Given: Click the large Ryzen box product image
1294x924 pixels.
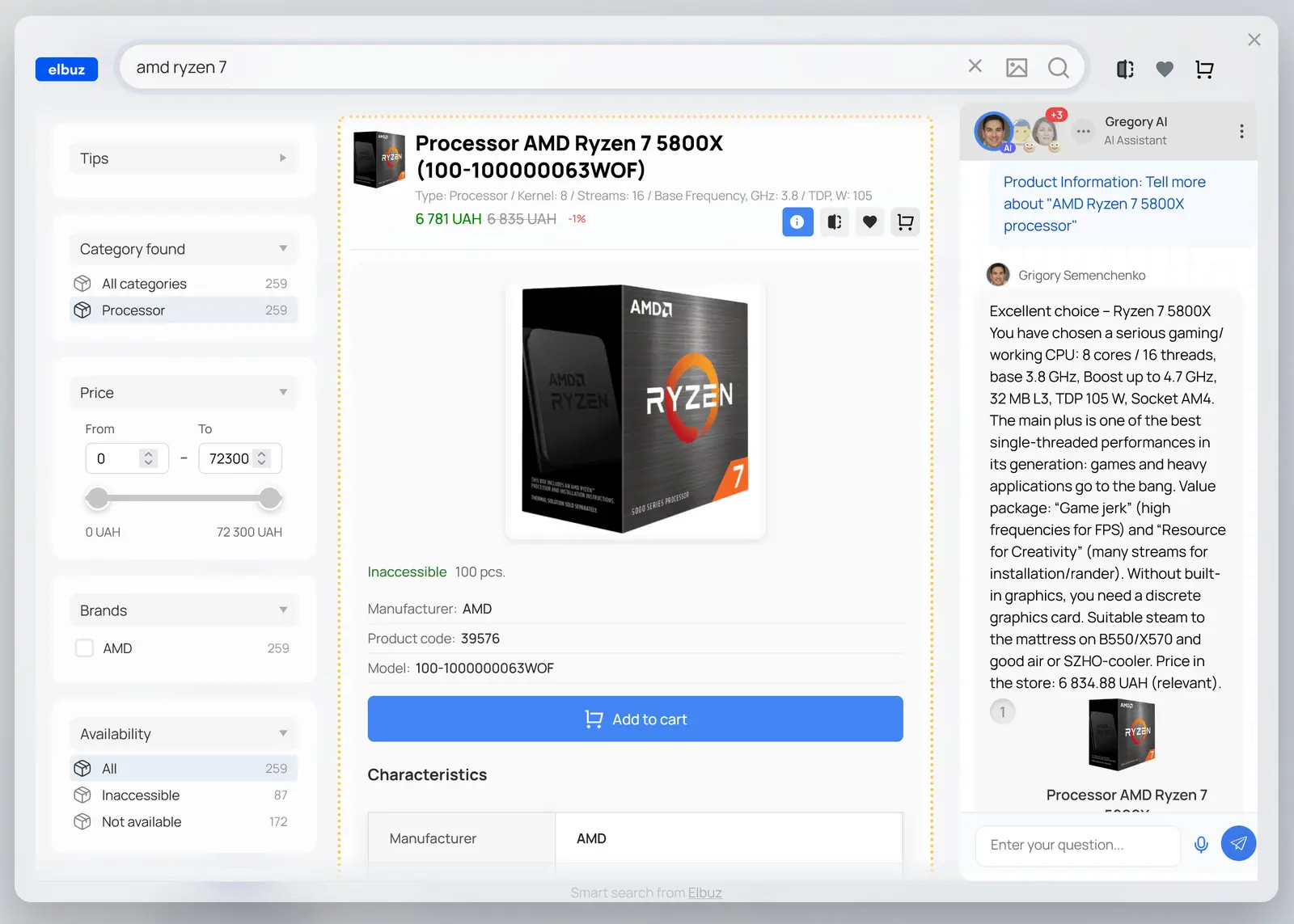Looking at the screenshot, I should tap(635, 410).
